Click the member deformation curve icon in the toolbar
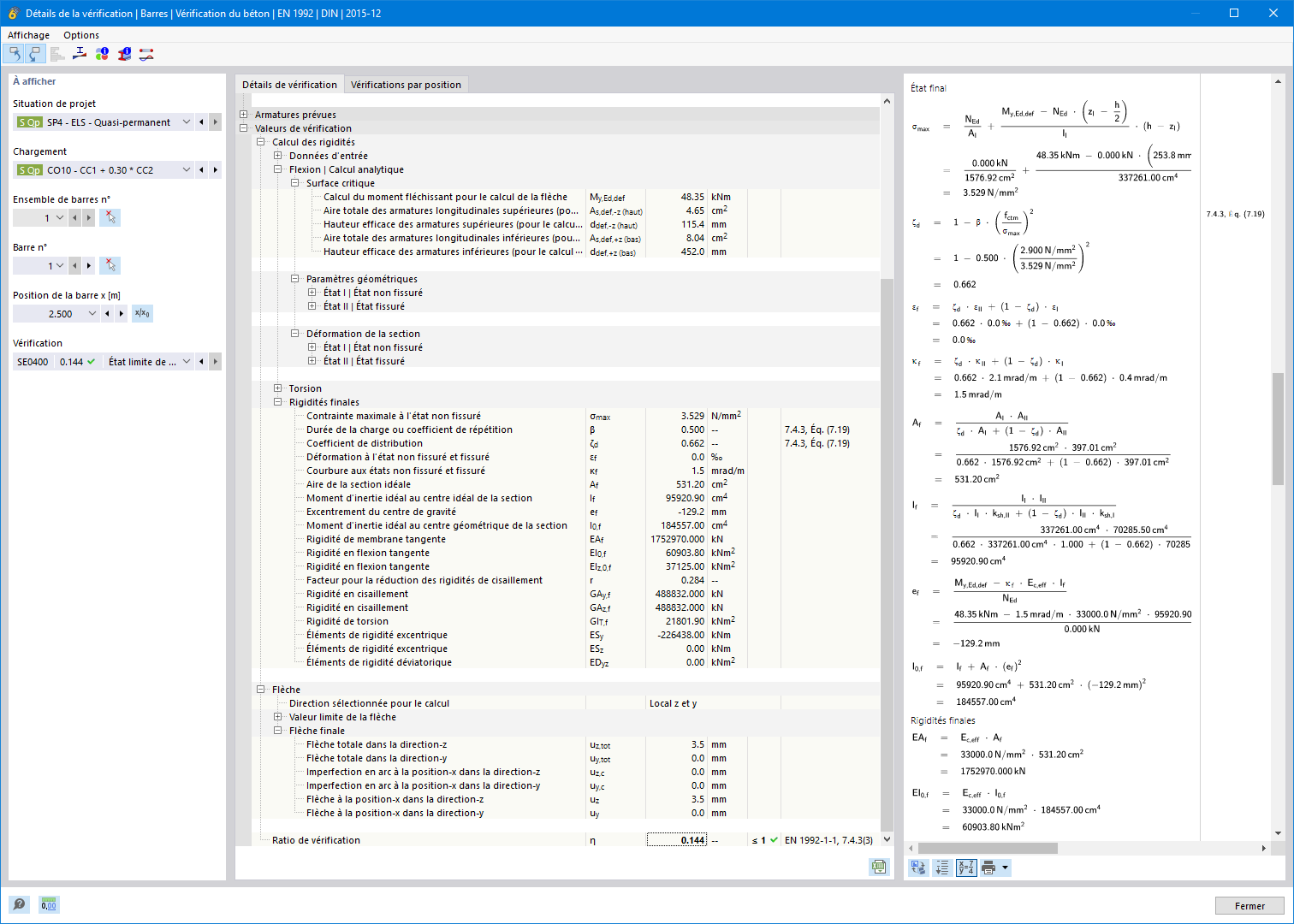The height and width of the screenshot is (924, 1294). (146, 54)
